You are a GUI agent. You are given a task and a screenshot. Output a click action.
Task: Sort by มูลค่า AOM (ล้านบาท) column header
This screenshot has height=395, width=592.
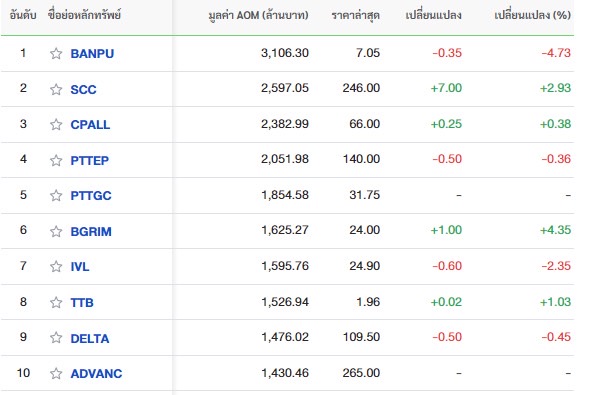[258, 15]
